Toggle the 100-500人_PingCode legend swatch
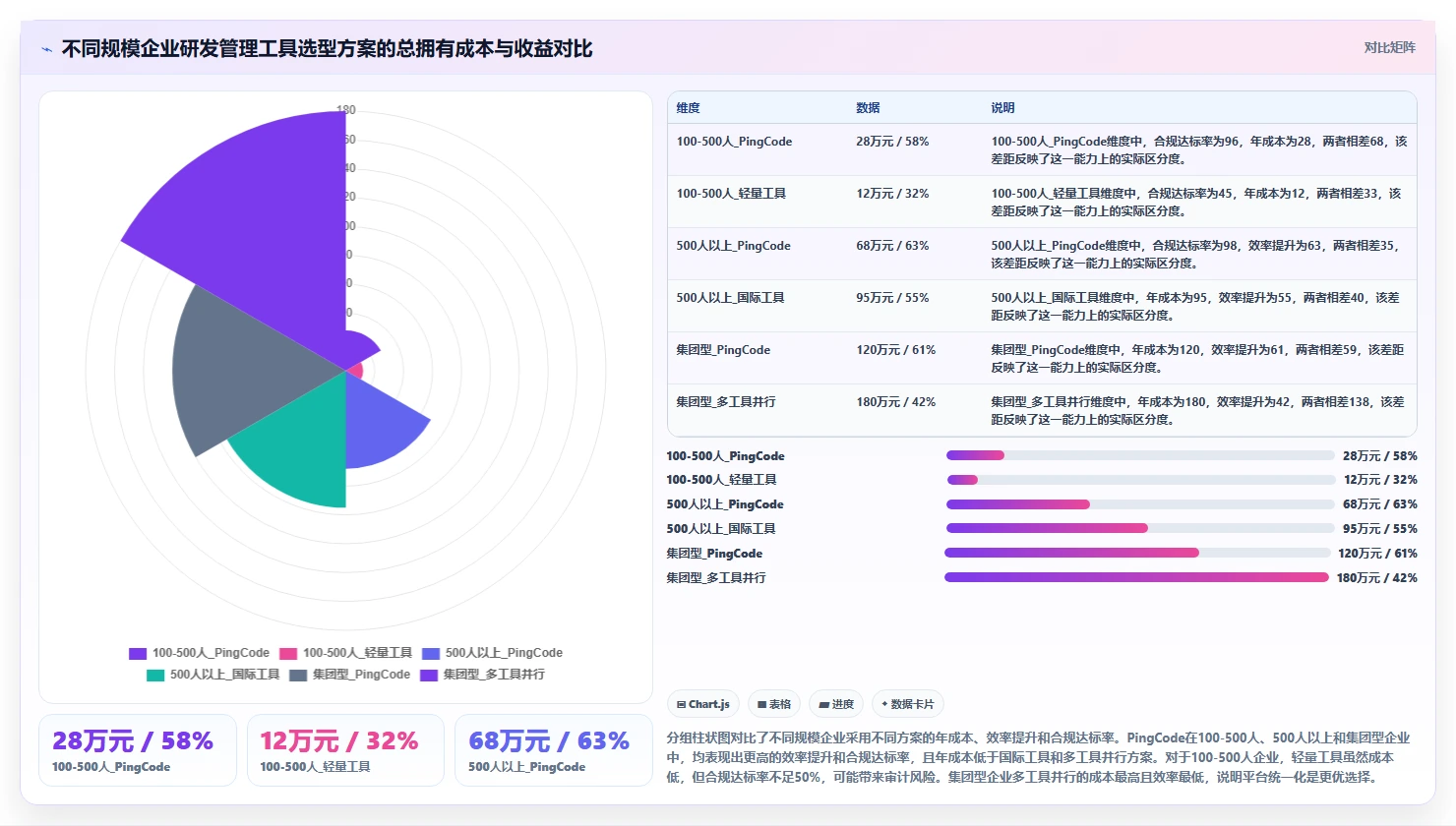The height and width of the screenshot is (826, 1456). pos(138,653)
